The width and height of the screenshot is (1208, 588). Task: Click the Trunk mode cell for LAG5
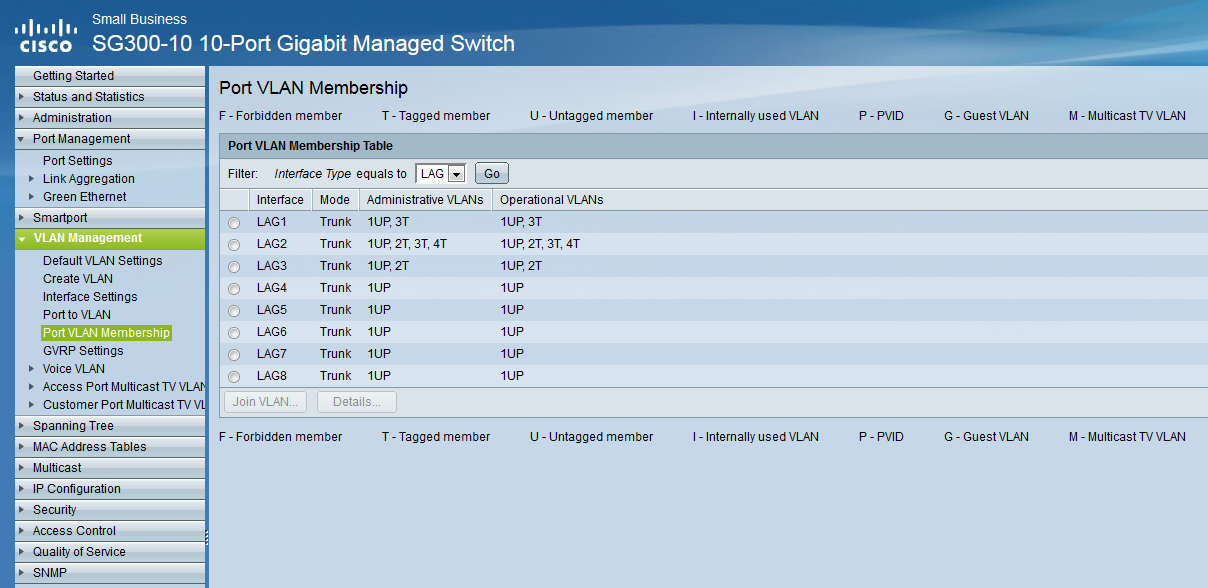(x=336, y=310)
